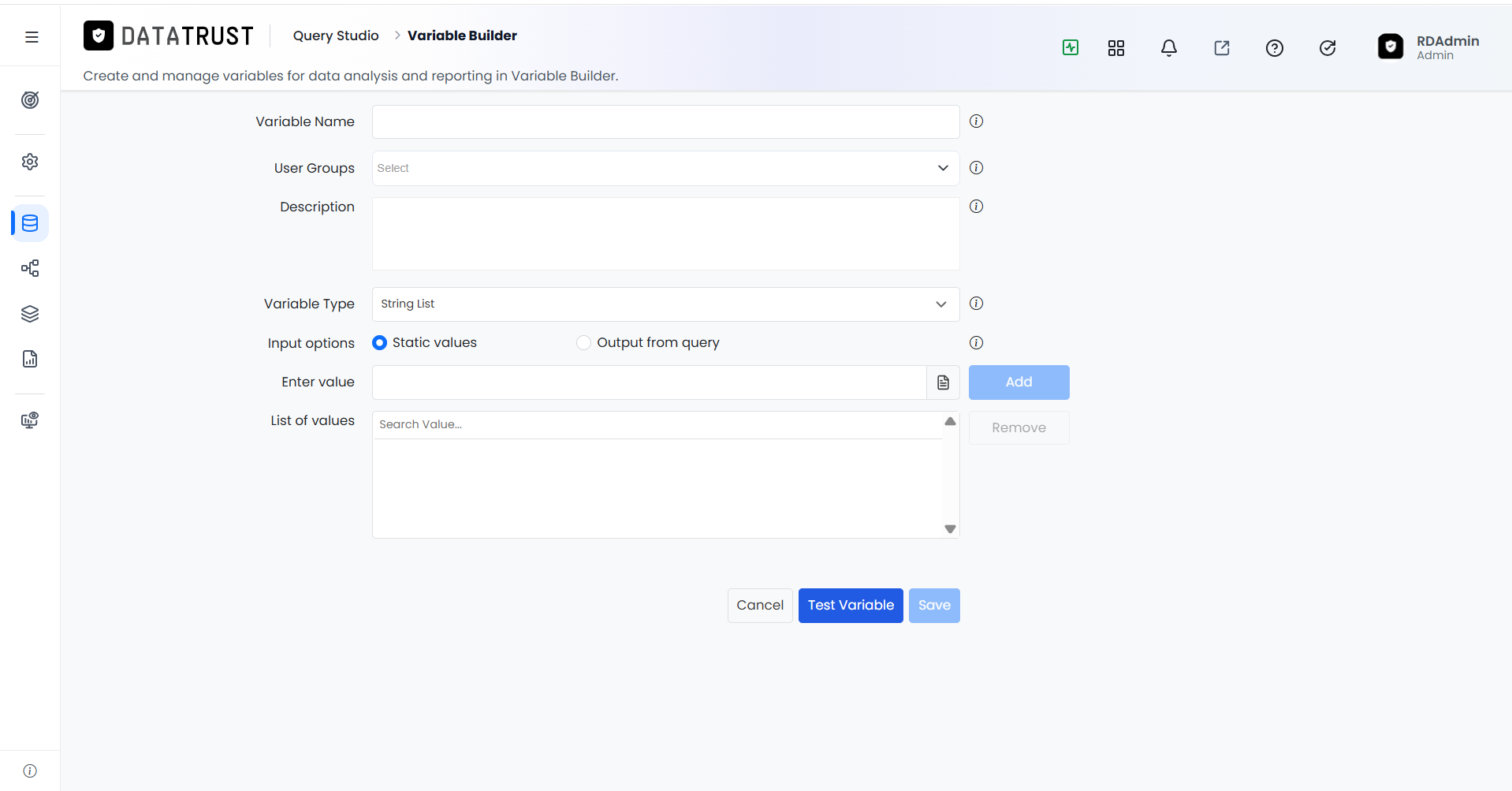Click the Remove button
This screenshot has height=791, width=1512.
coord(1019,427)
